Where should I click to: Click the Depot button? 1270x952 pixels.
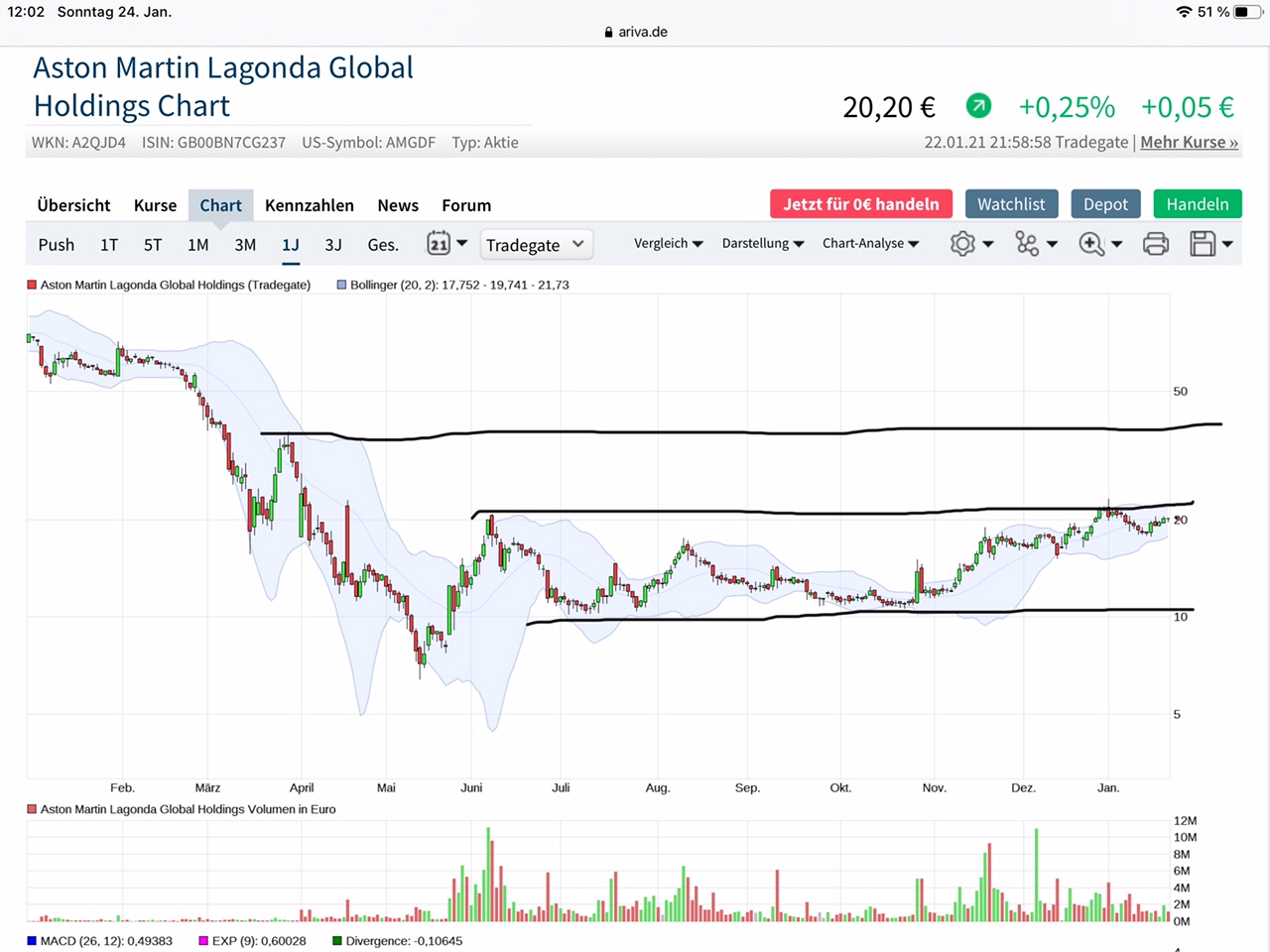(x=1105, y=204)
